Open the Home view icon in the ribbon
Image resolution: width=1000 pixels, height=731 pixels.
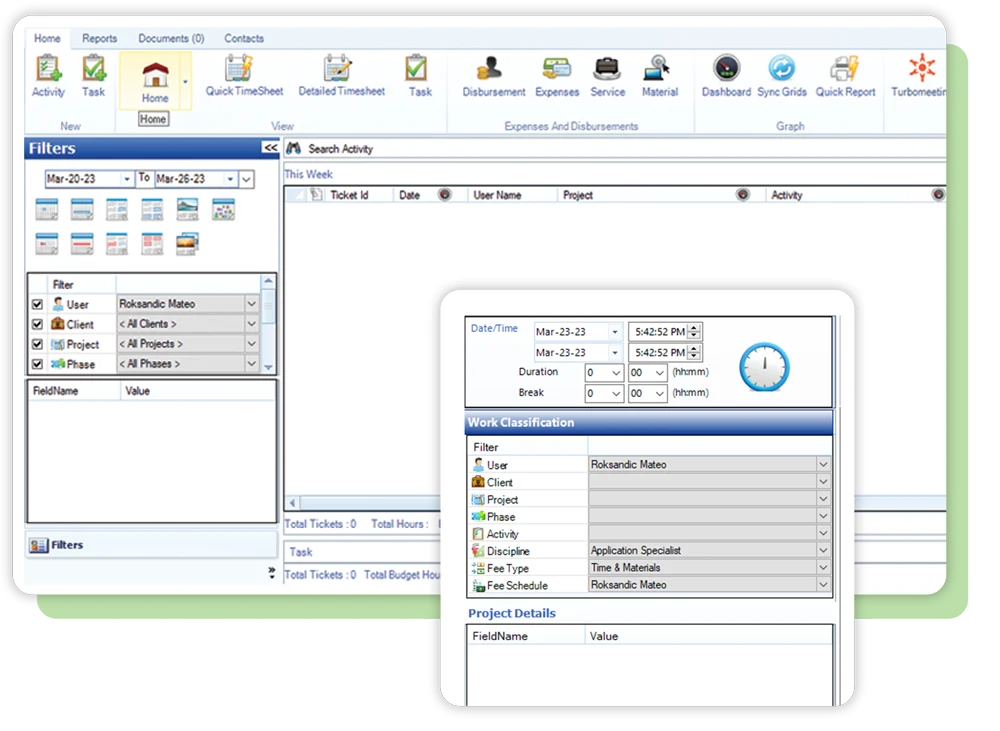(x=155, y=75)
